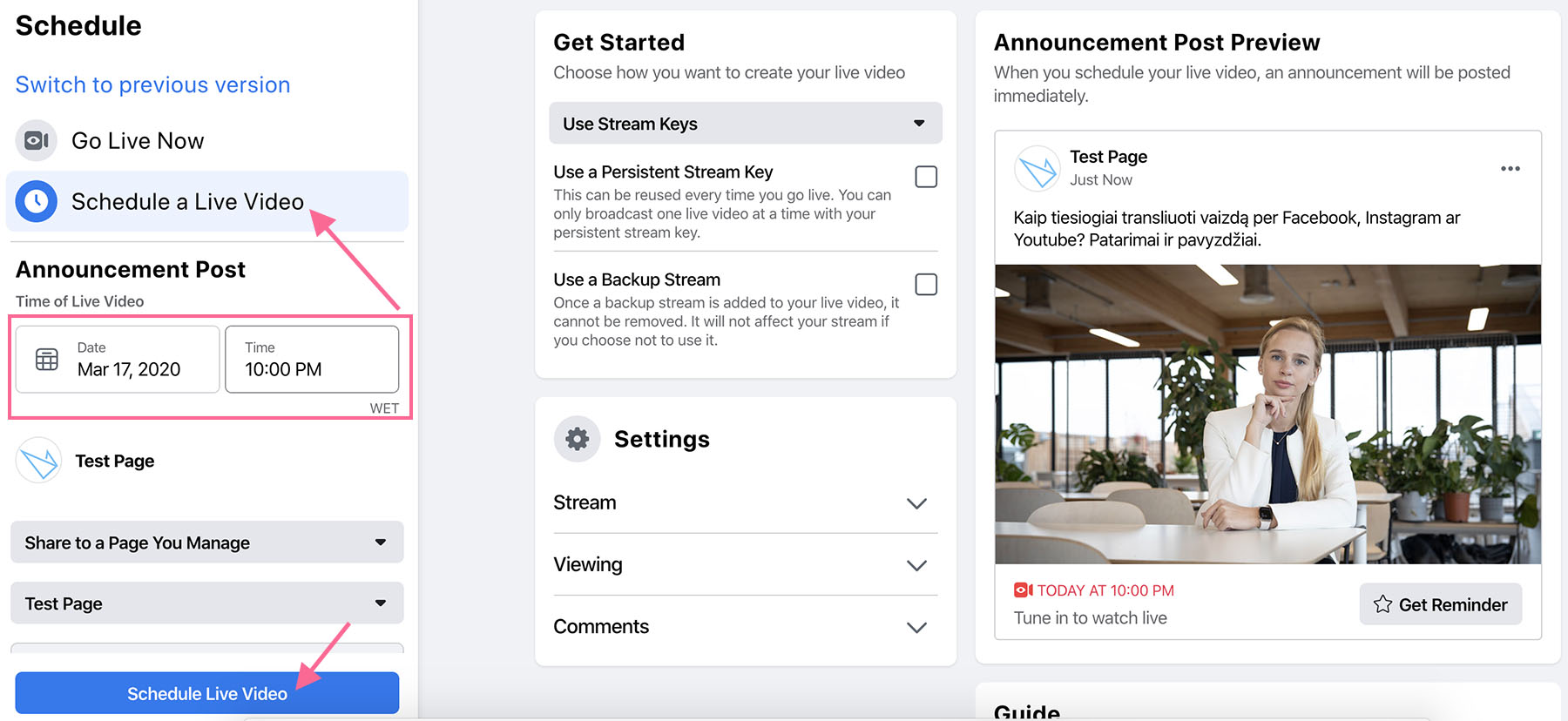The height and width of the screenshot is (721, 1568).
Task: Expand the Viewing settings section
Action: coord(746,564)
